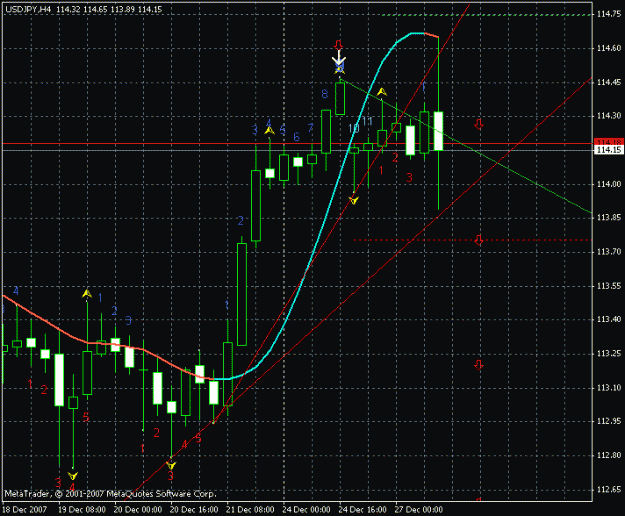Click the 114.60 price scale label
This screenshot has width=625, height=516.
pos(609,48)
